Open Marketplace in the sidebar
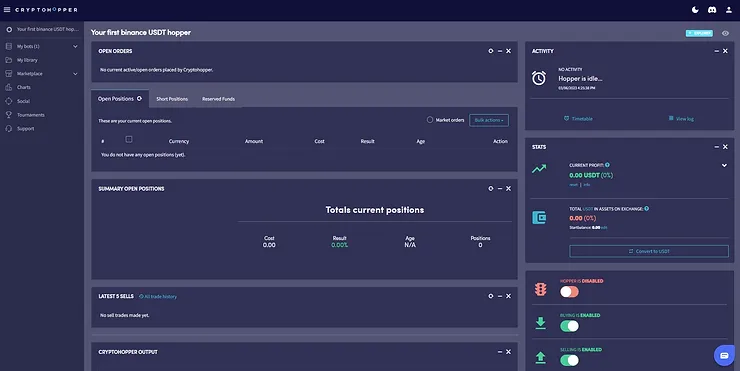The image size is (740, 371). tap(30, 74)
